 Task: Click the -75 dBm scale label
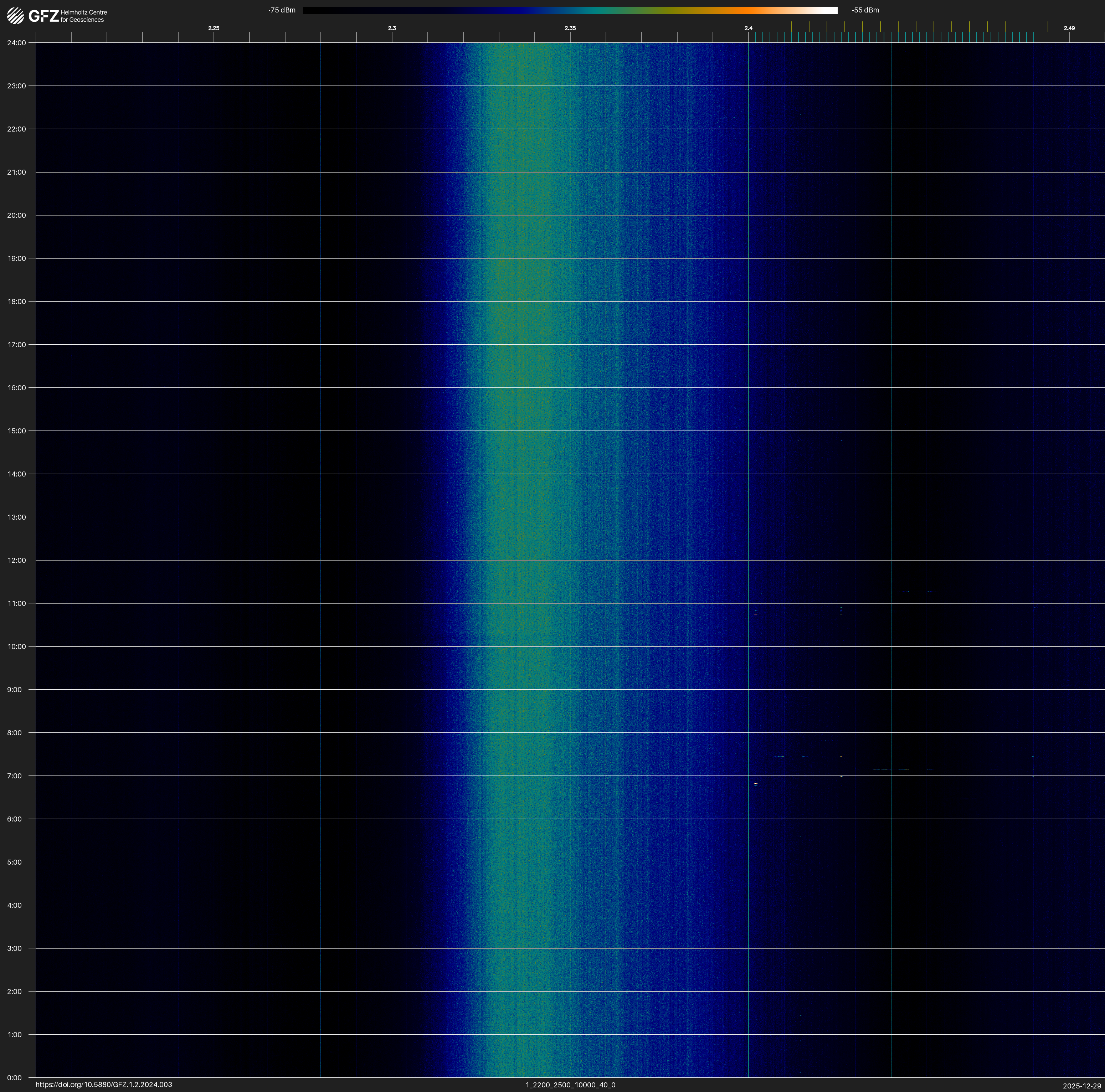click(282, 10)
